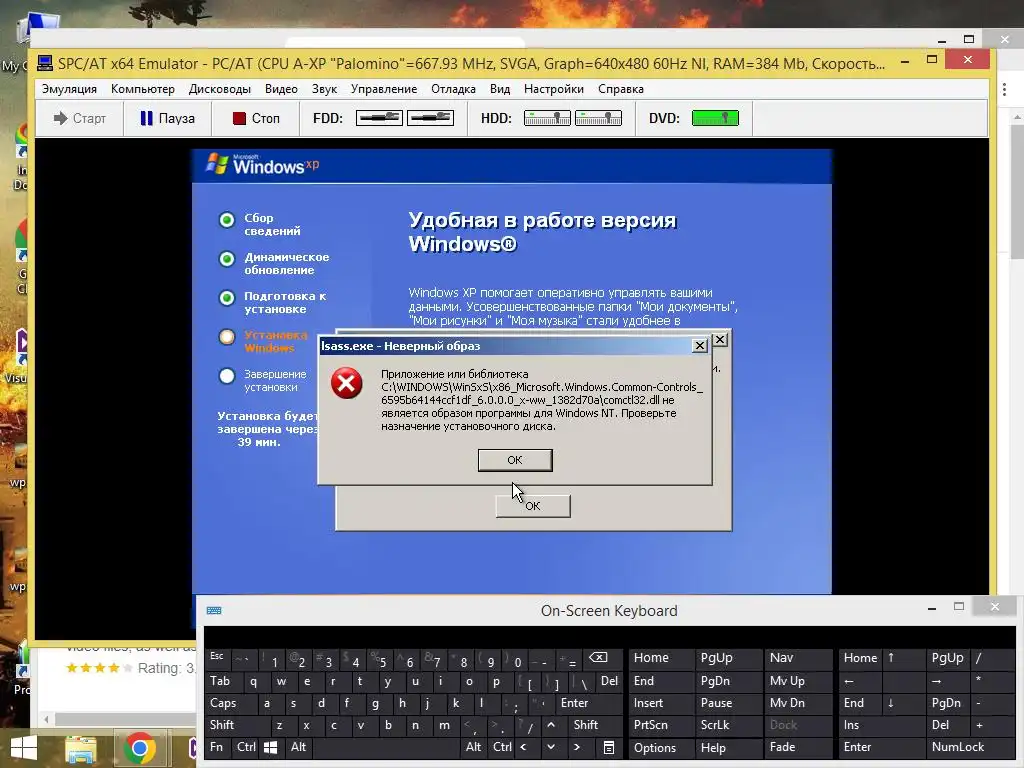Click the background page horizontal scrollbar left arrow

point(46,719)
